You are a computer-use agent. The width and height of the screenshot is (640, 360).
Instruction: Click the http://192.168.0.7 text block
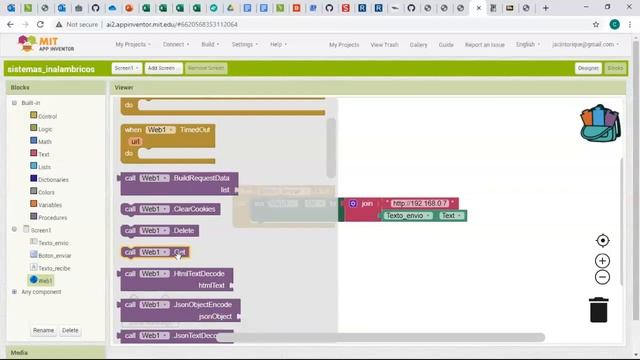pos(420,203)
